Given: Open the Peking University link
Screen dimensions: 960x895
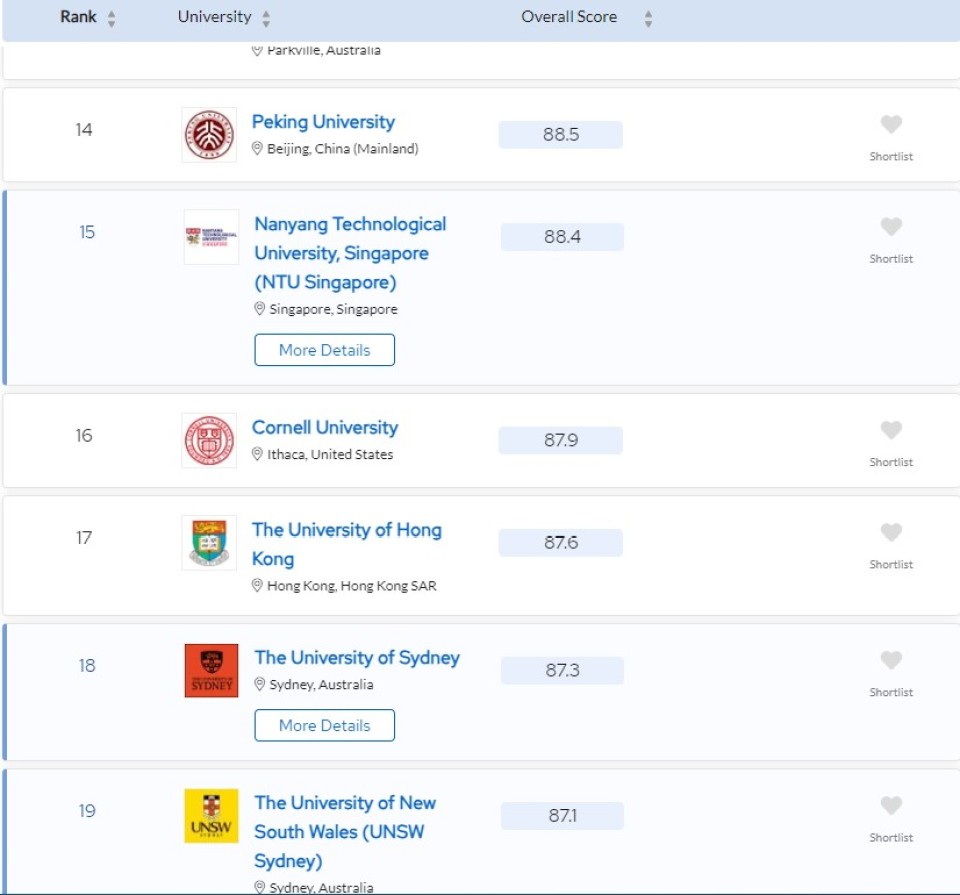Looking at the screenshot, I should pyautogui.click(x=323, y=122).
